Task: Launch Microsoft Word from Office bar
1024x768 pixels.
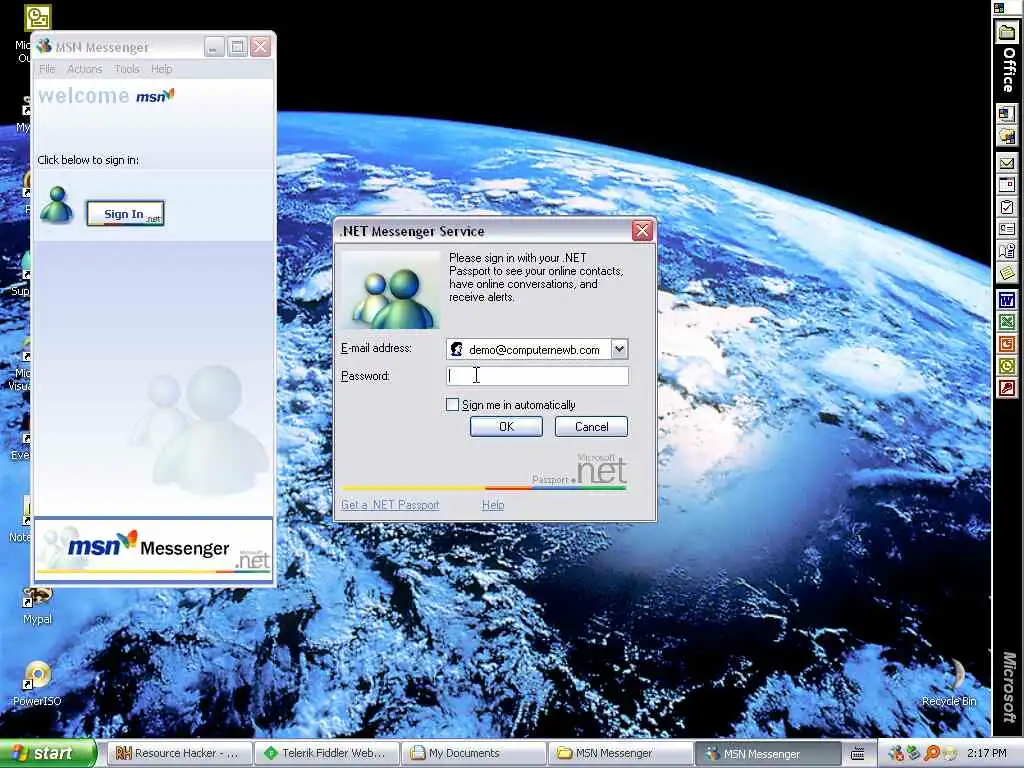Action: coord(1006,300)
